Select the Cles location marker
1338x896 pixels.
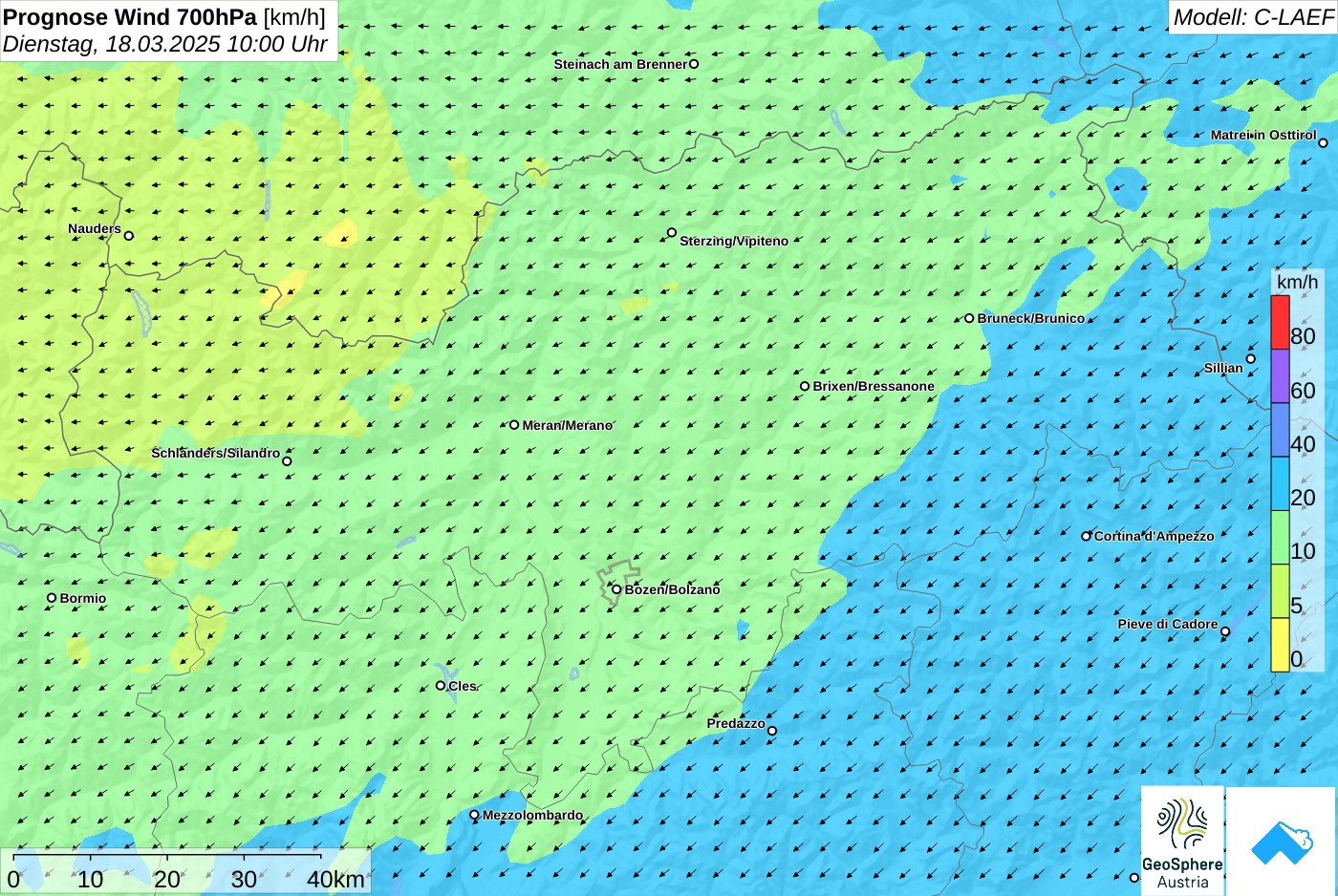[441, 685]
